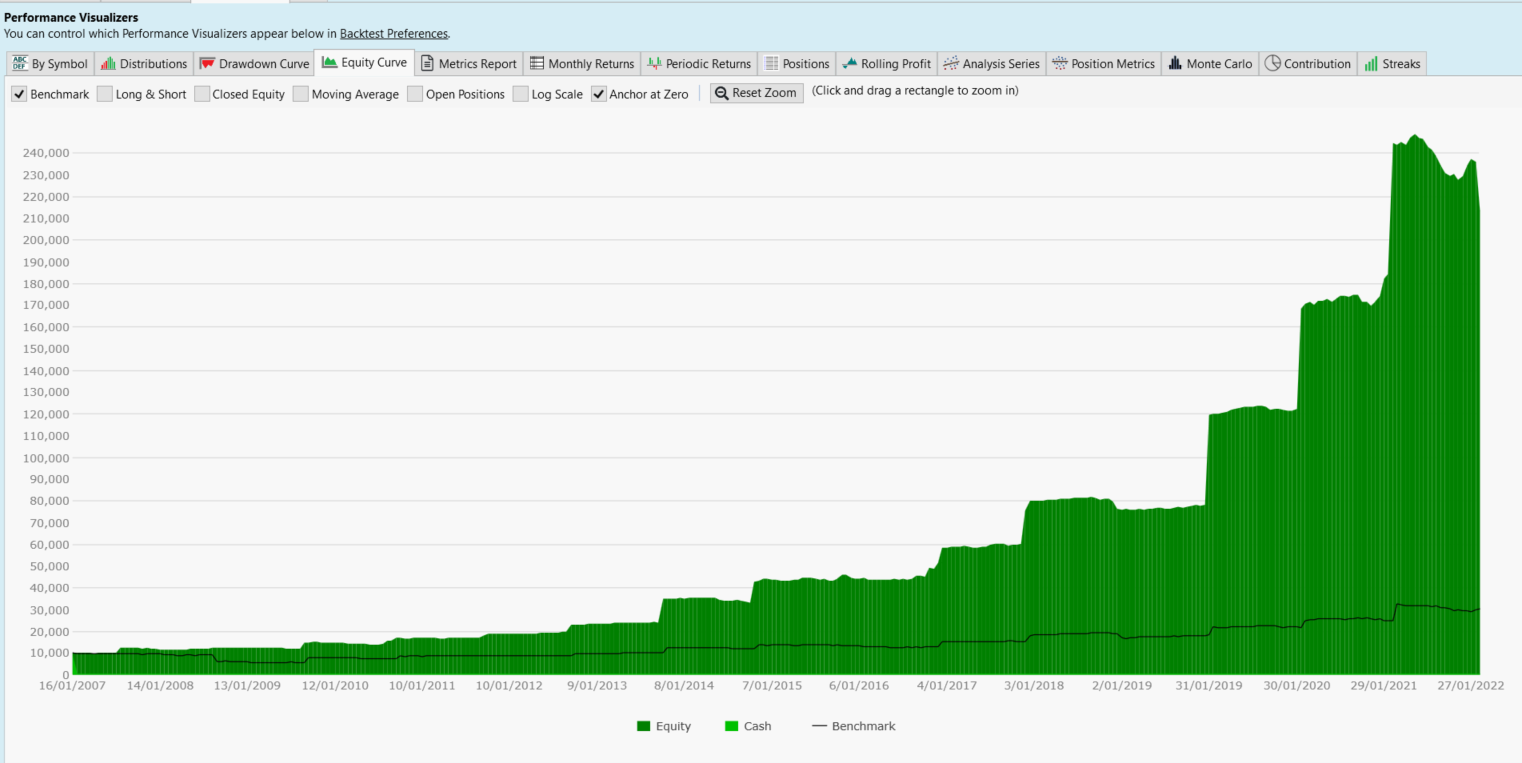Click the Contribution pie chart icon
The height and width of the screenshot is (763, 1522).
click(x=1272, y=64)
